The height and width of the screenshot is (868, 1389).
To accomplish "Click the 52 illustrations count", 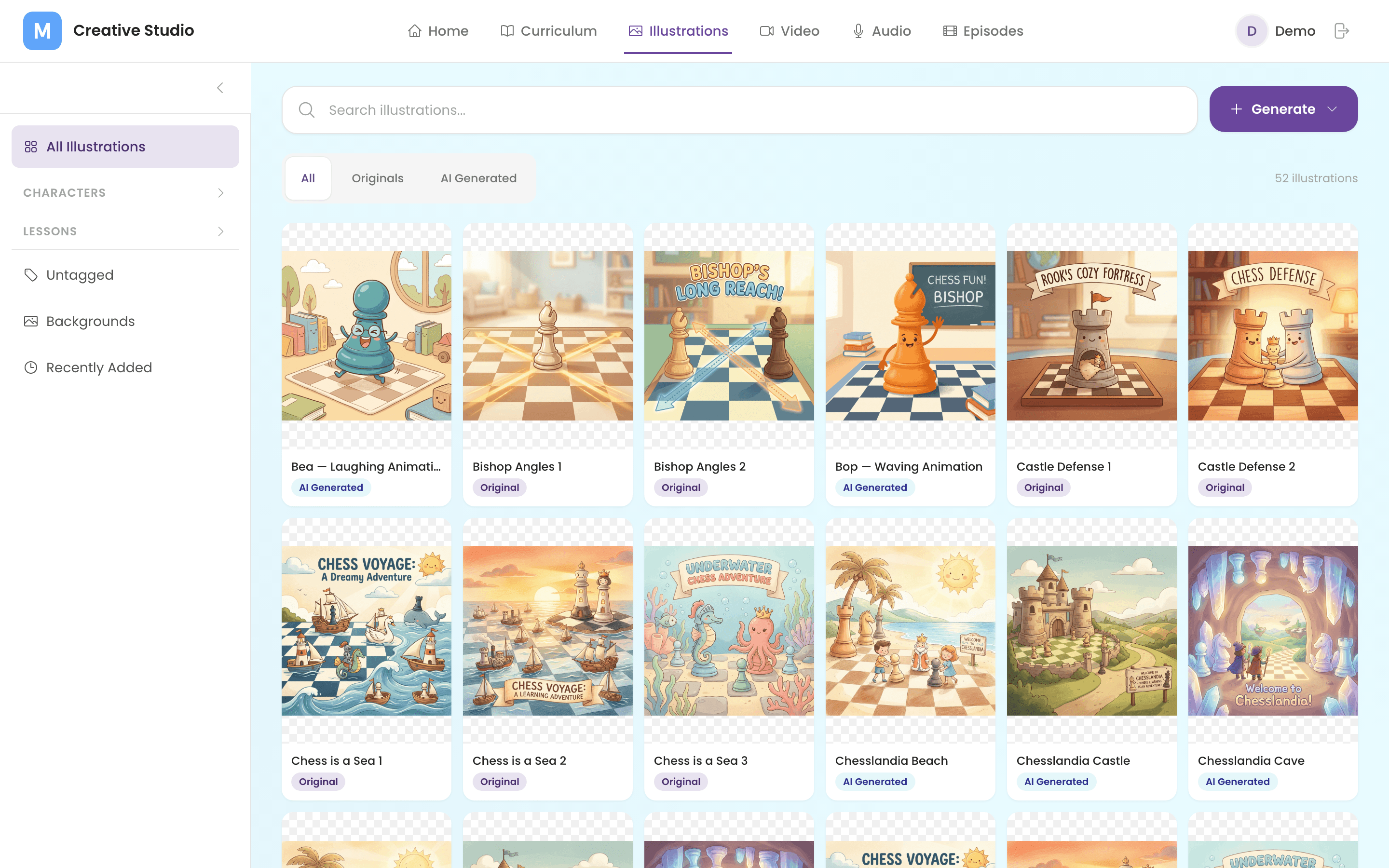I will coord(1316,178).
